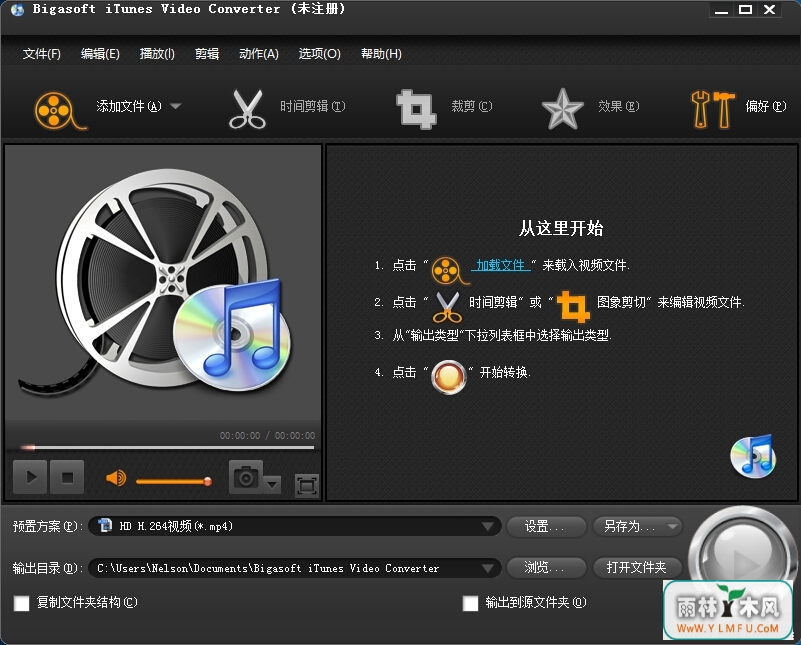The image size is (801, 645).
Task: Click the 裁剪(C) toolbar label
Action: [472, 106]
